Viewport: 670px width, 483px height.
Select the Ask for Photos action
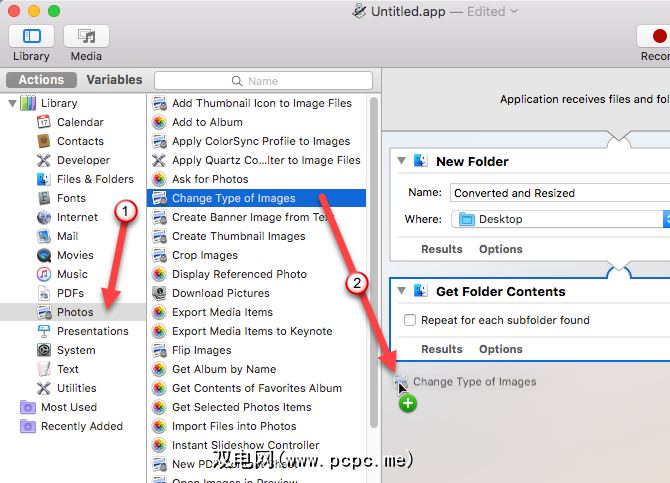(x=256, y=179)
